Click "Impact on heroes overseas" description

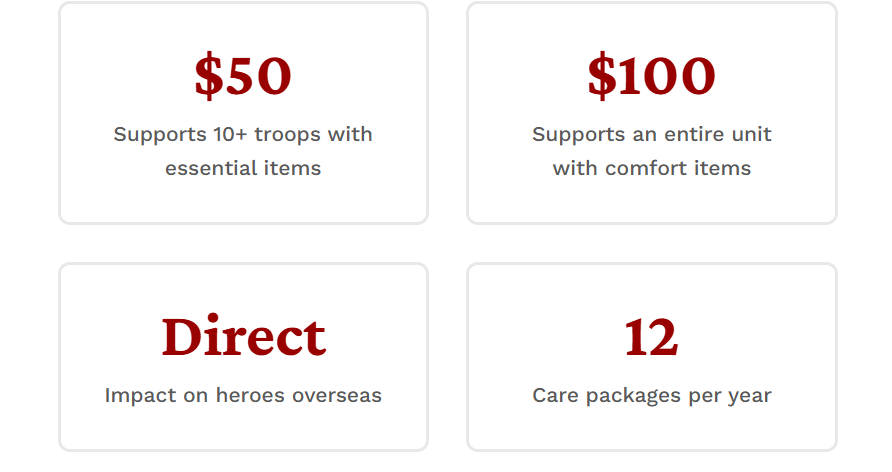(x=243, y=395)
